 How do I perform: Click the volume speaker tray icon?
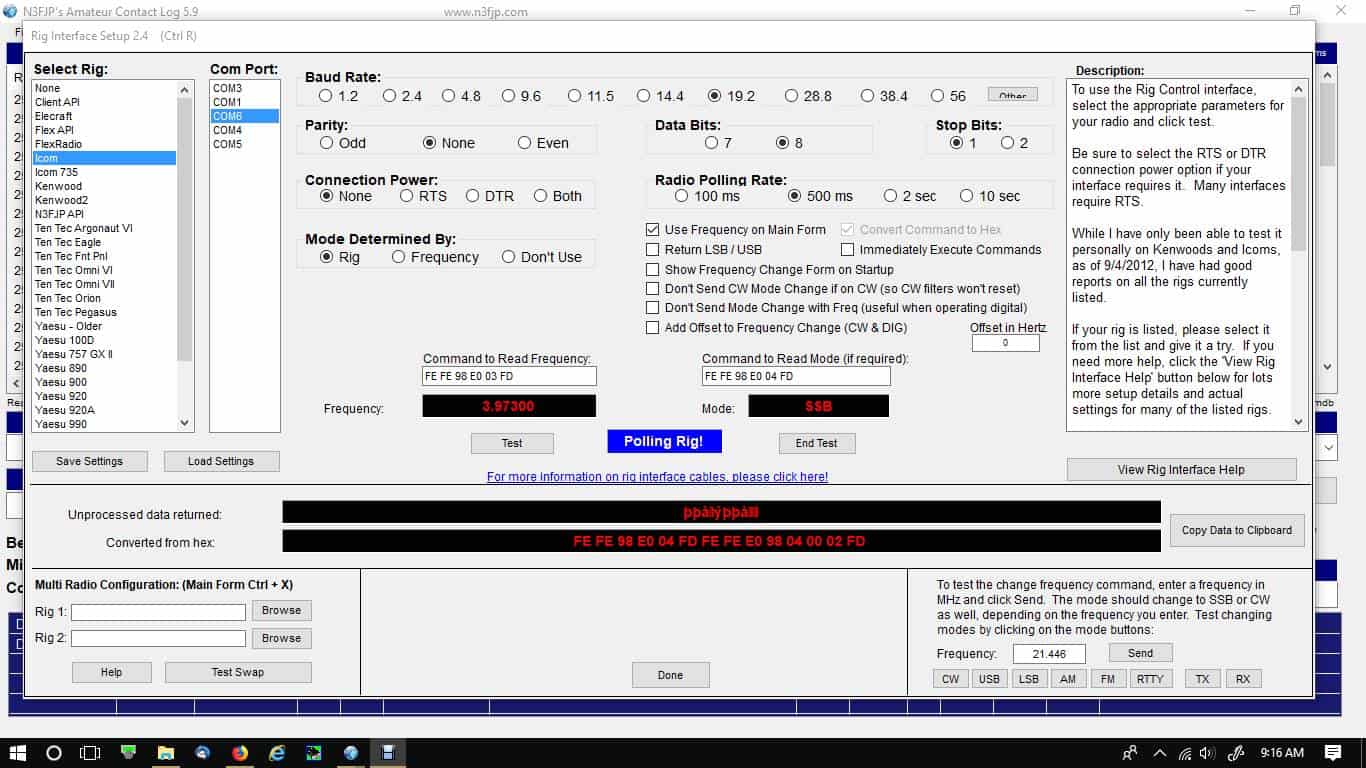(1208, 753)
